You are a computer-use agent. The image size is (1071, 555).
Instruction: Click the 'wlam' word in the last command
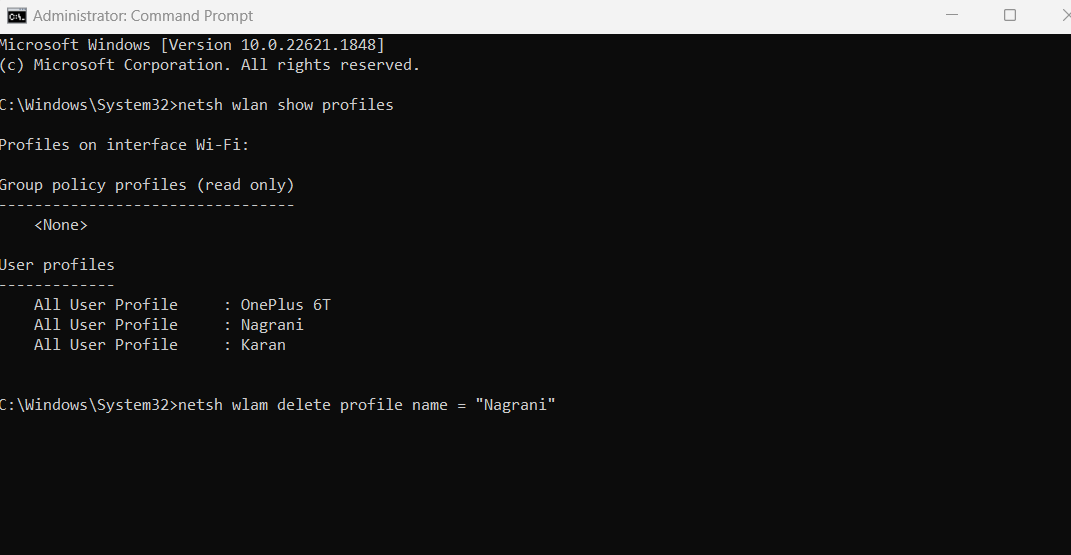click(250, 405)
